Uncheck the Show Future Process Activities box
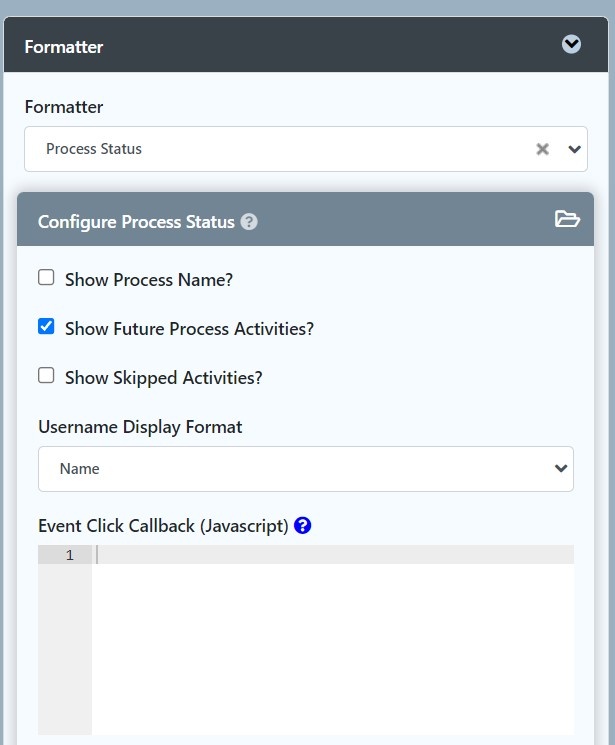The height and width of the screenshot is (745, 615). click(x=46, y=327)
